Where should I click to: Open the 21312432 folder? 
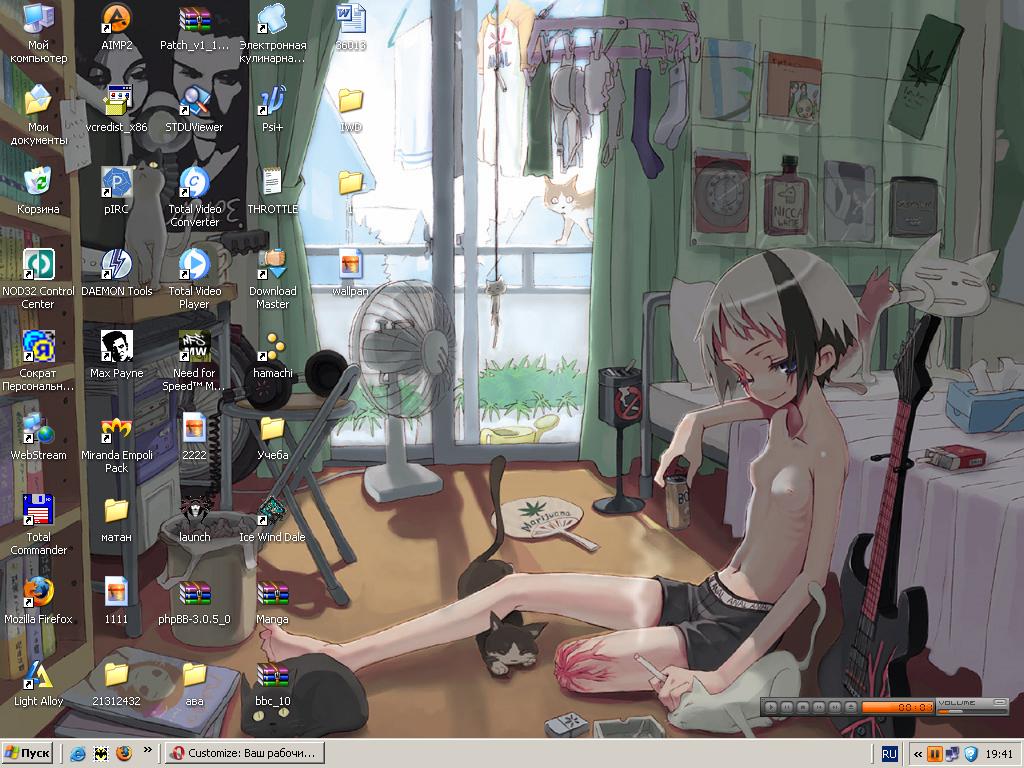116,686
